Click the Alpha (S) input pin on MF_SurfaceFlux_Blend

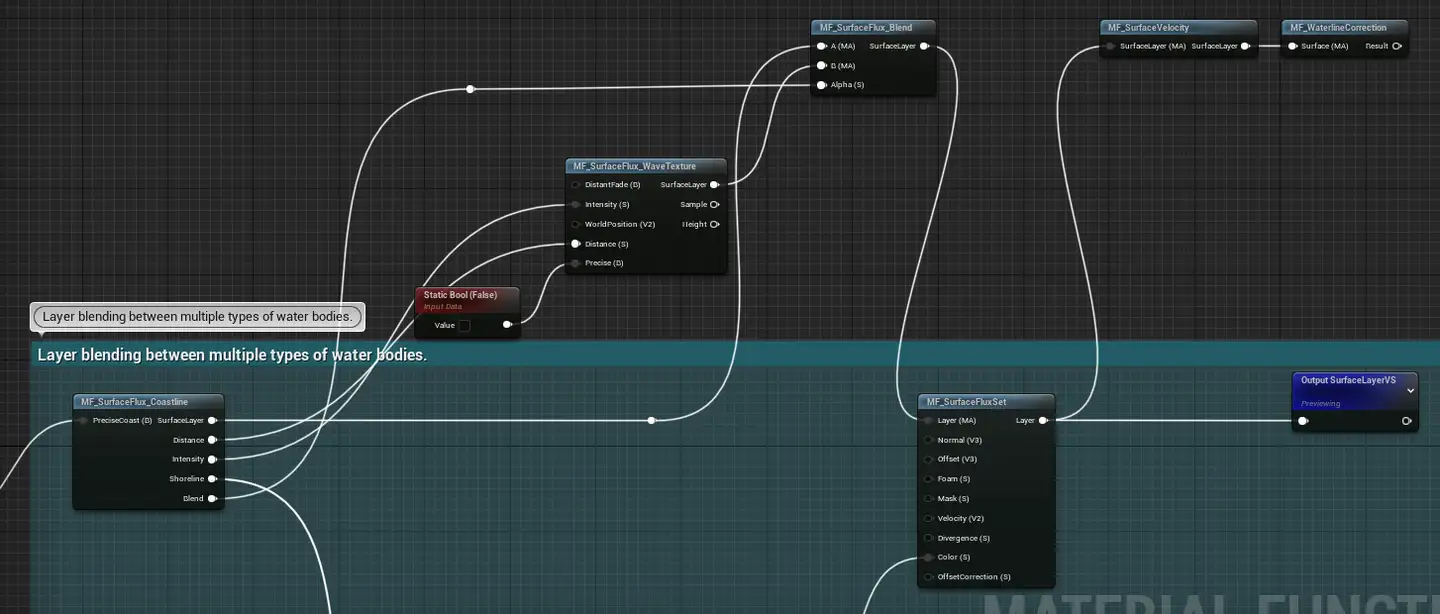pos(821,85)
